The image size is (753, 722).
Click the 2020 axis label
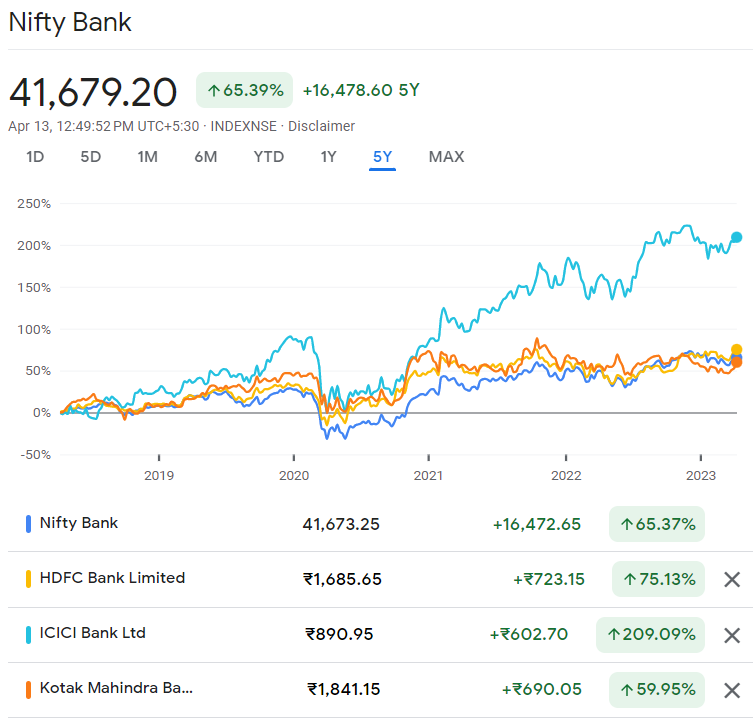coord(294,475)
